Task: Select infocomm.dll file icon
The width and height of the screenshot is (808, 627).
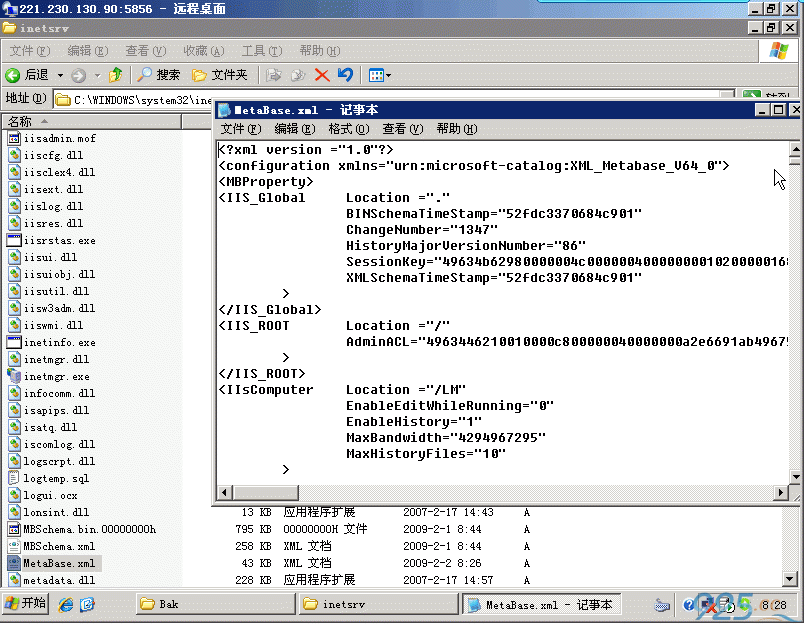Action: 14,394
